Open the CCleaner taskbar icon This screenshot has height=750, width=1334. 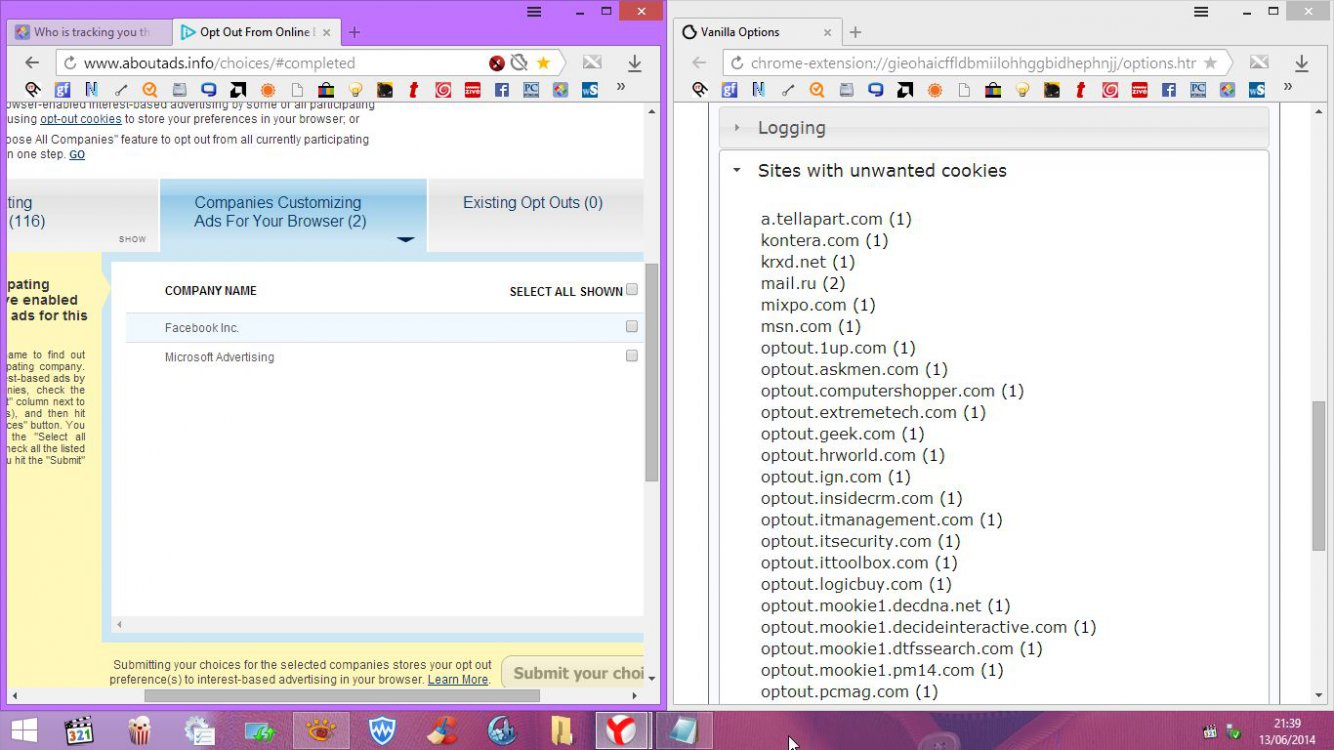coord(443,731)
